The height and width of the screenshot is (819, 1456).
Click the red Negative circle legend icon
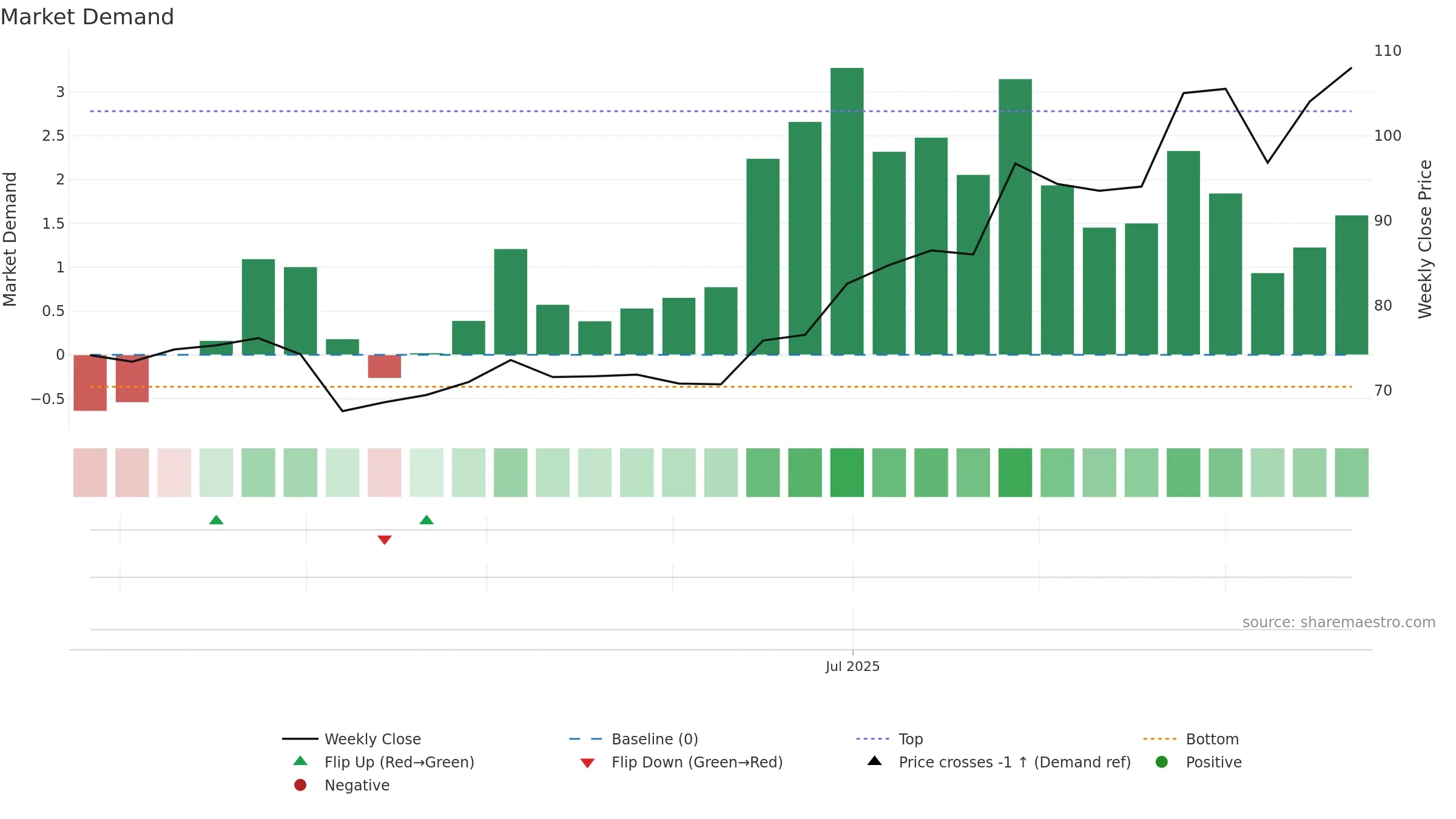click(300, 785)
